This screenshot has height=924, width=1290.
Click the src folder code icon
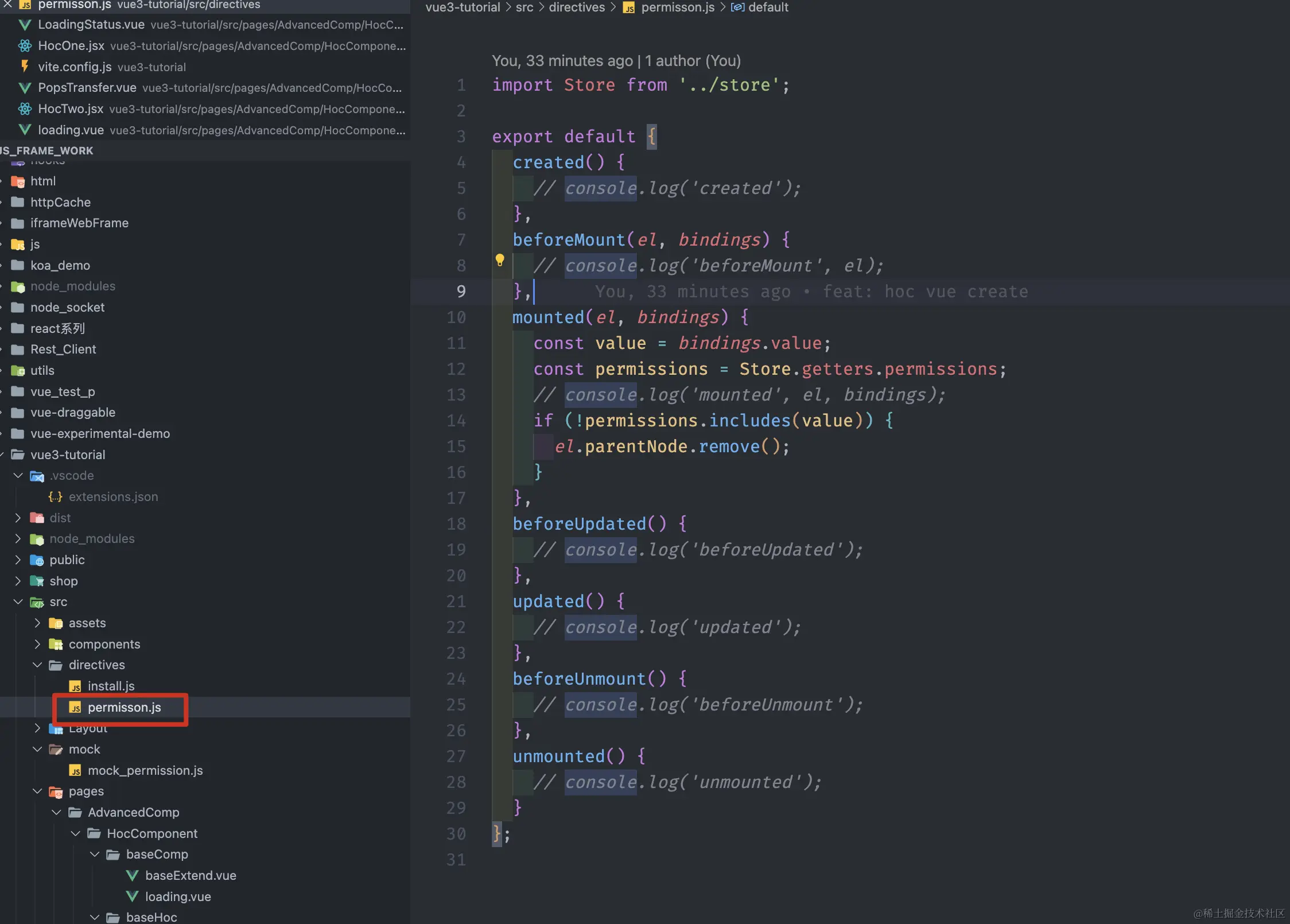(x=37, y=603)
